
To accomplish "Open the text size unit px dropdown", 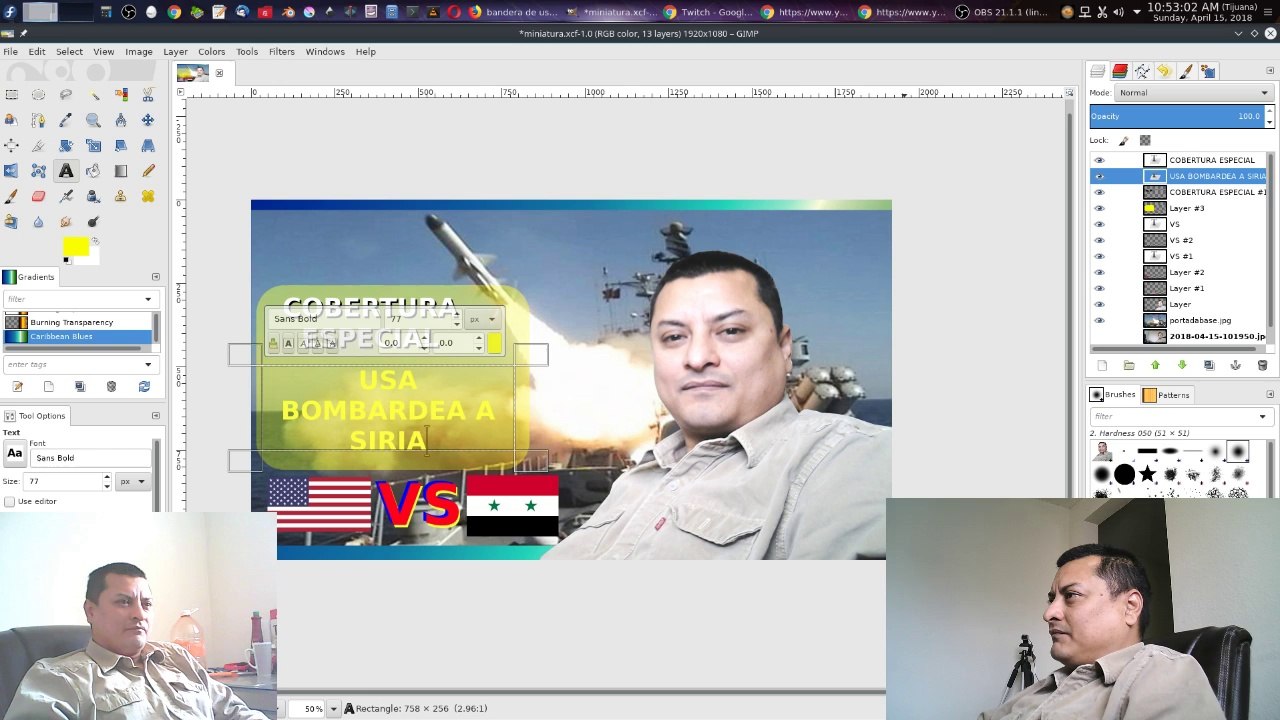I will (133, 482).
